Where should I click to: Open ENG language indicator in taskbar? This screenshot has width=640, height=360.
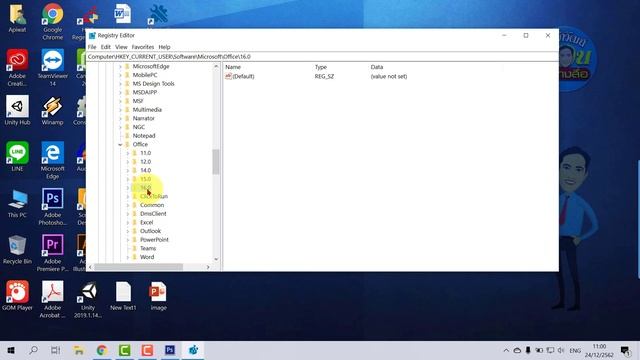tap(575, 351)
